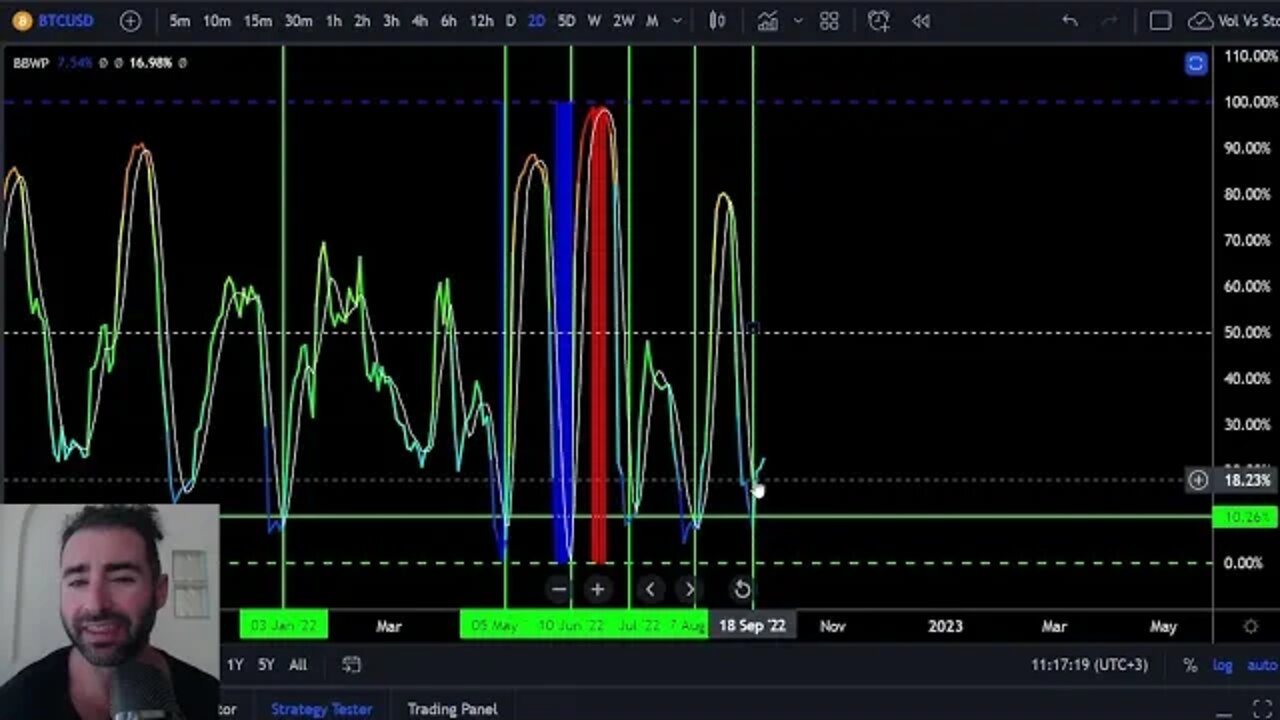Select the 5m timeframe
The width and height of the screenshot is (1280, 720).
pos(180,20)
